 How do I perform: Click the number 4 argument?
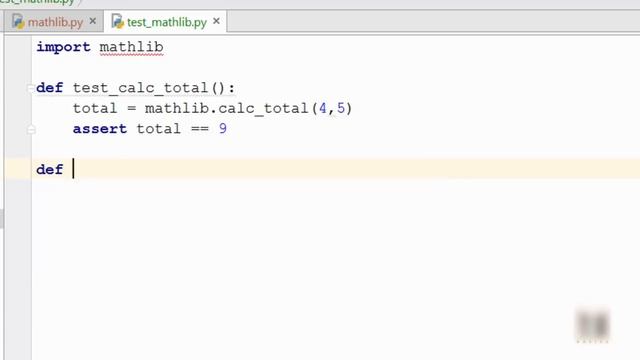point(323,109)
